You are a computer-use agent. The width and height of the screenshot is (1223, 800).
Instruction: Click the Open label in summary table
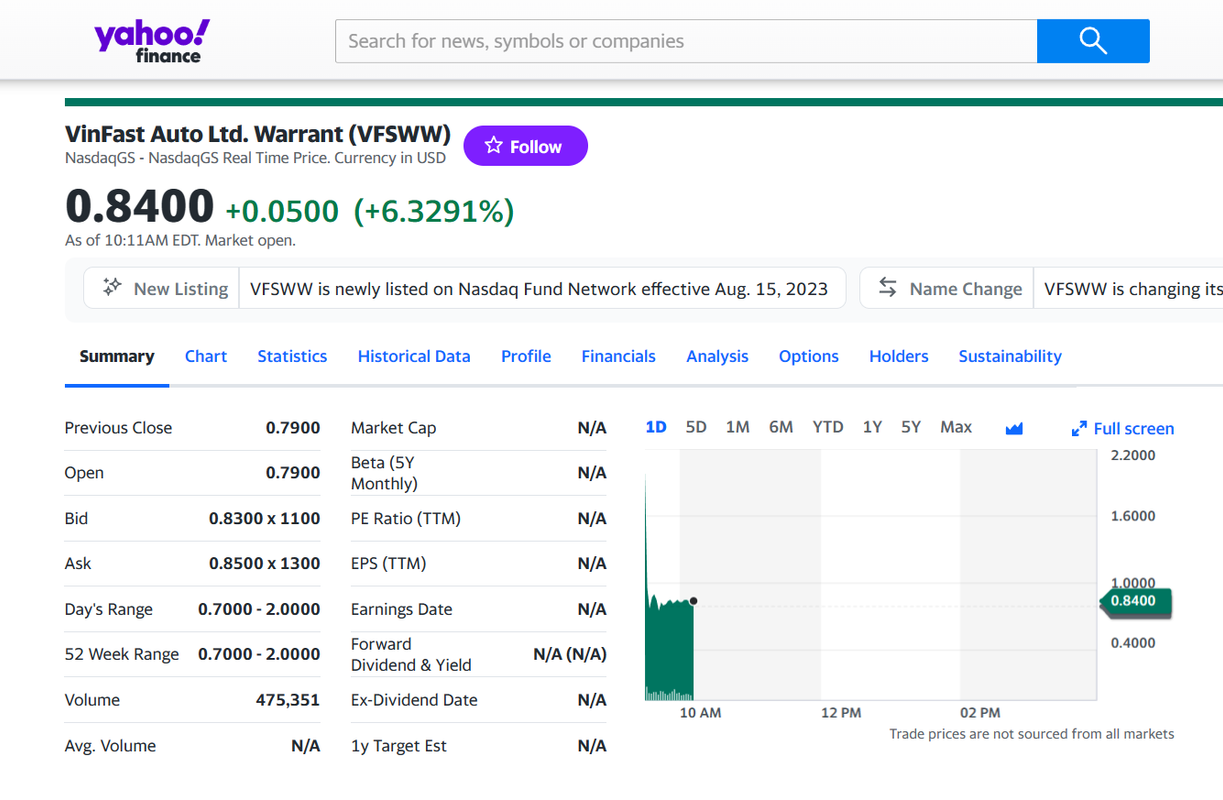pos(84,473)
